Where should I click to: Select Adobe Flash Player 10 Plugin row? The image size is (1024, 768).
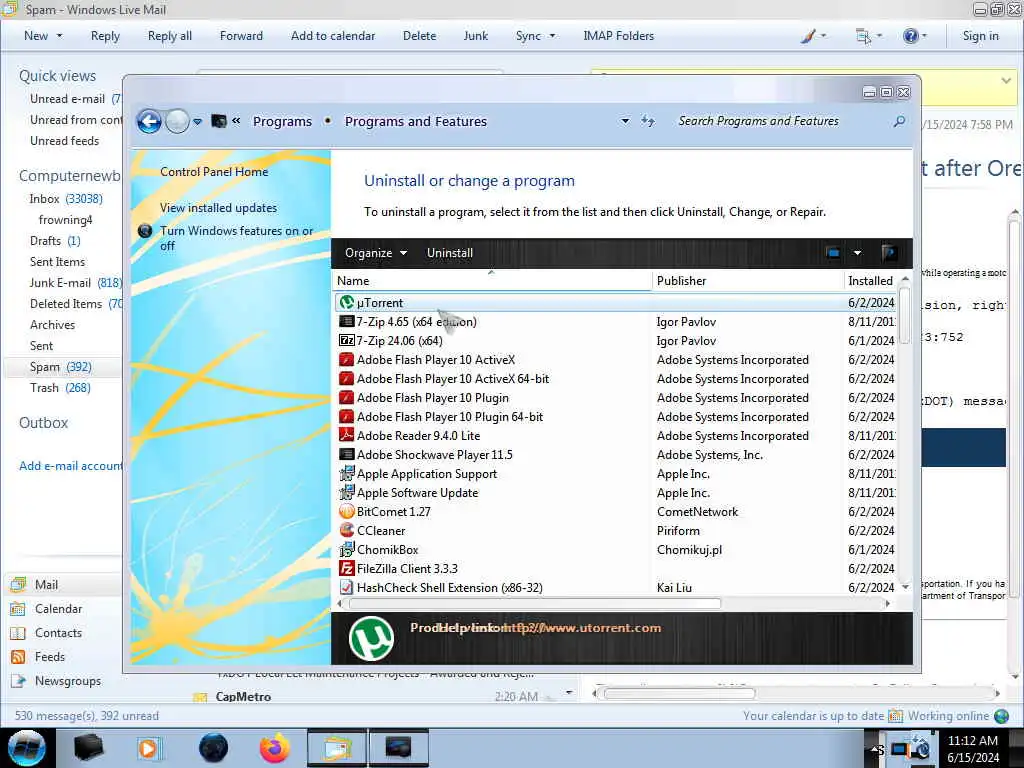pos(616,398)
